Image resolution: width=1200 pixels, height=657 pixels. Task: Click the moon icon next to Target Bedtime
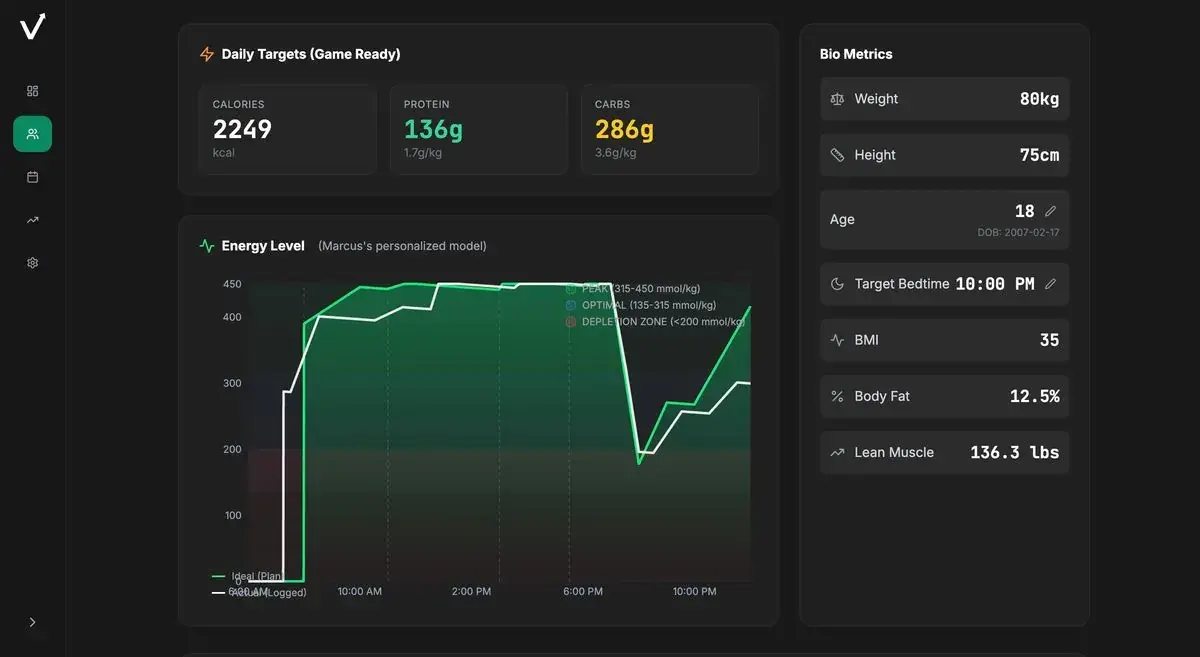tap(837, 283)
